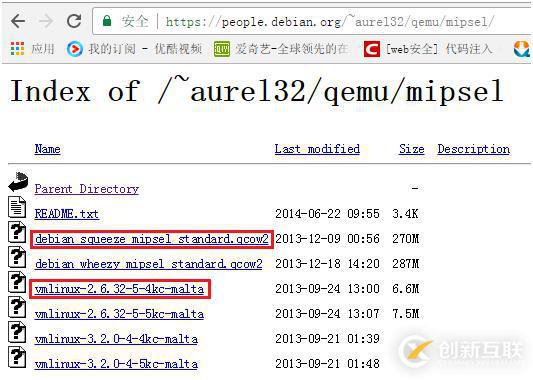Click the file icon beside vmlinux-3.2.0-4-4kc-malta
Image resolution: width=533 pixels, height=380 pixels.
17,332
